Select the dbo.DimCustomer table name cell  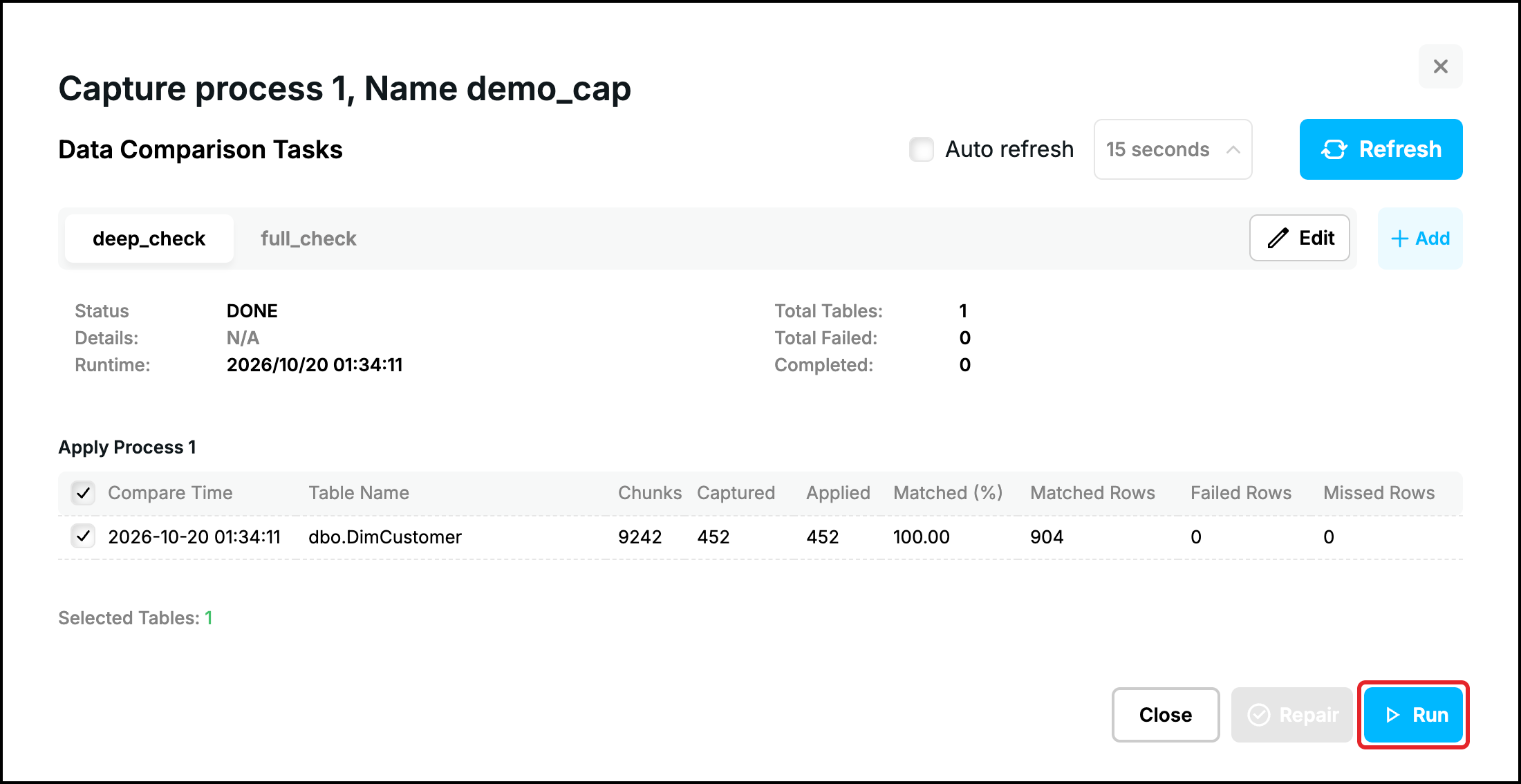click(x=385, y=537)
